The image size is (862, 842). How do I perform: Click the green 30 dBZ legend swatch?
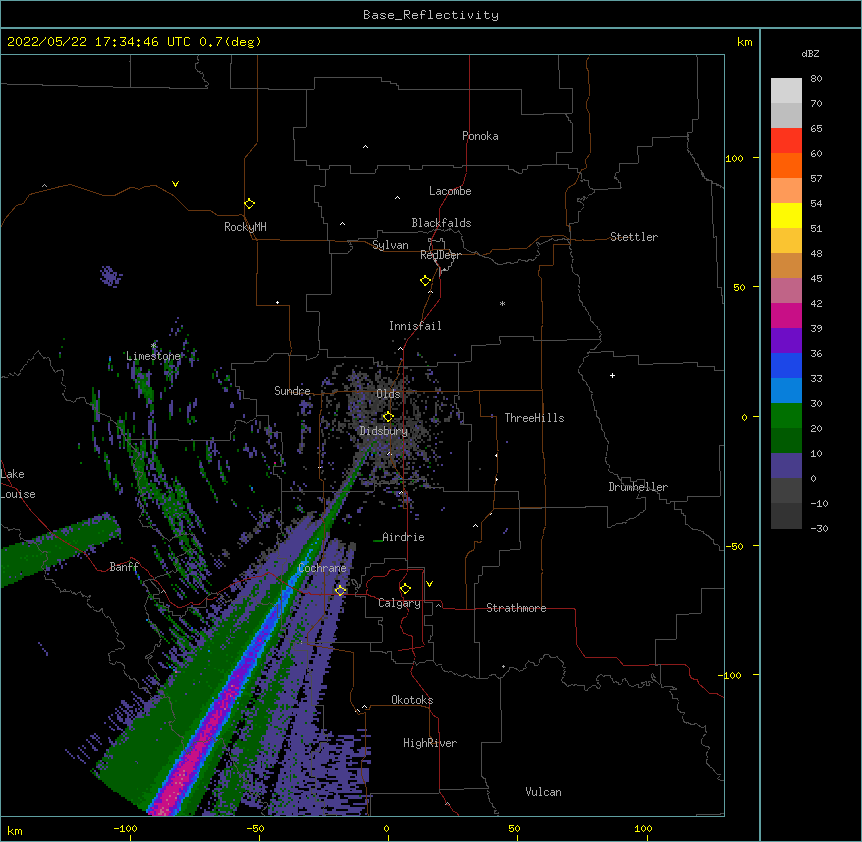pos(786,416)
